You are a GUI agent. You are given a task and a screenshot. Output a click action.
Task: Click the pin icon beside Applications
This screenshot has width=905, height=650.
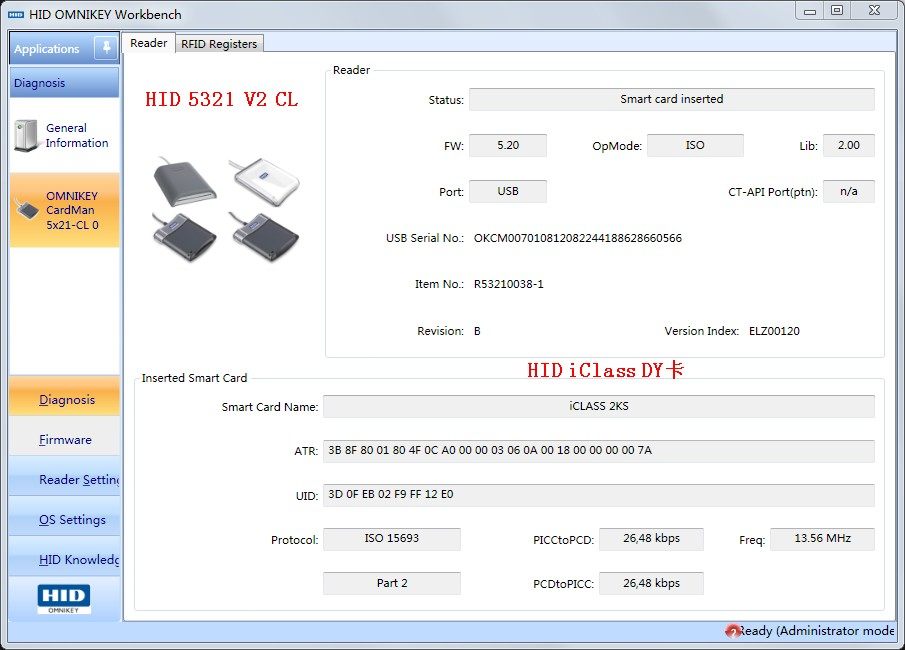tap(106, 47)
